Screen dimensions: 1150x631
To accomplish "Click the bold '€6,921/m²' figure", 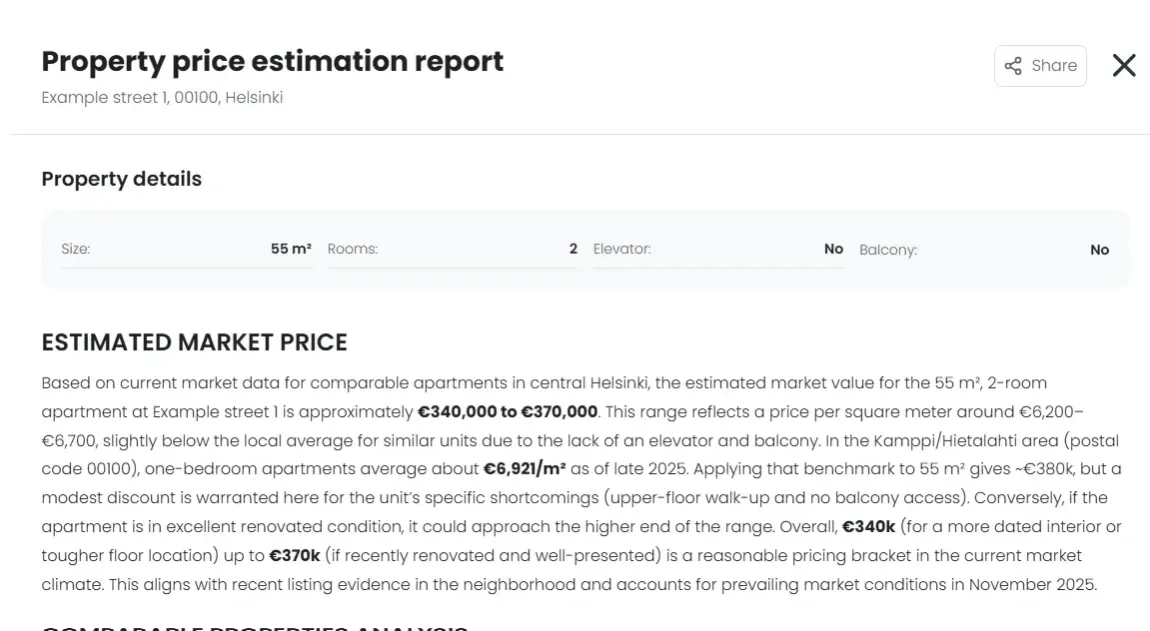I will (x=524, y=469).
